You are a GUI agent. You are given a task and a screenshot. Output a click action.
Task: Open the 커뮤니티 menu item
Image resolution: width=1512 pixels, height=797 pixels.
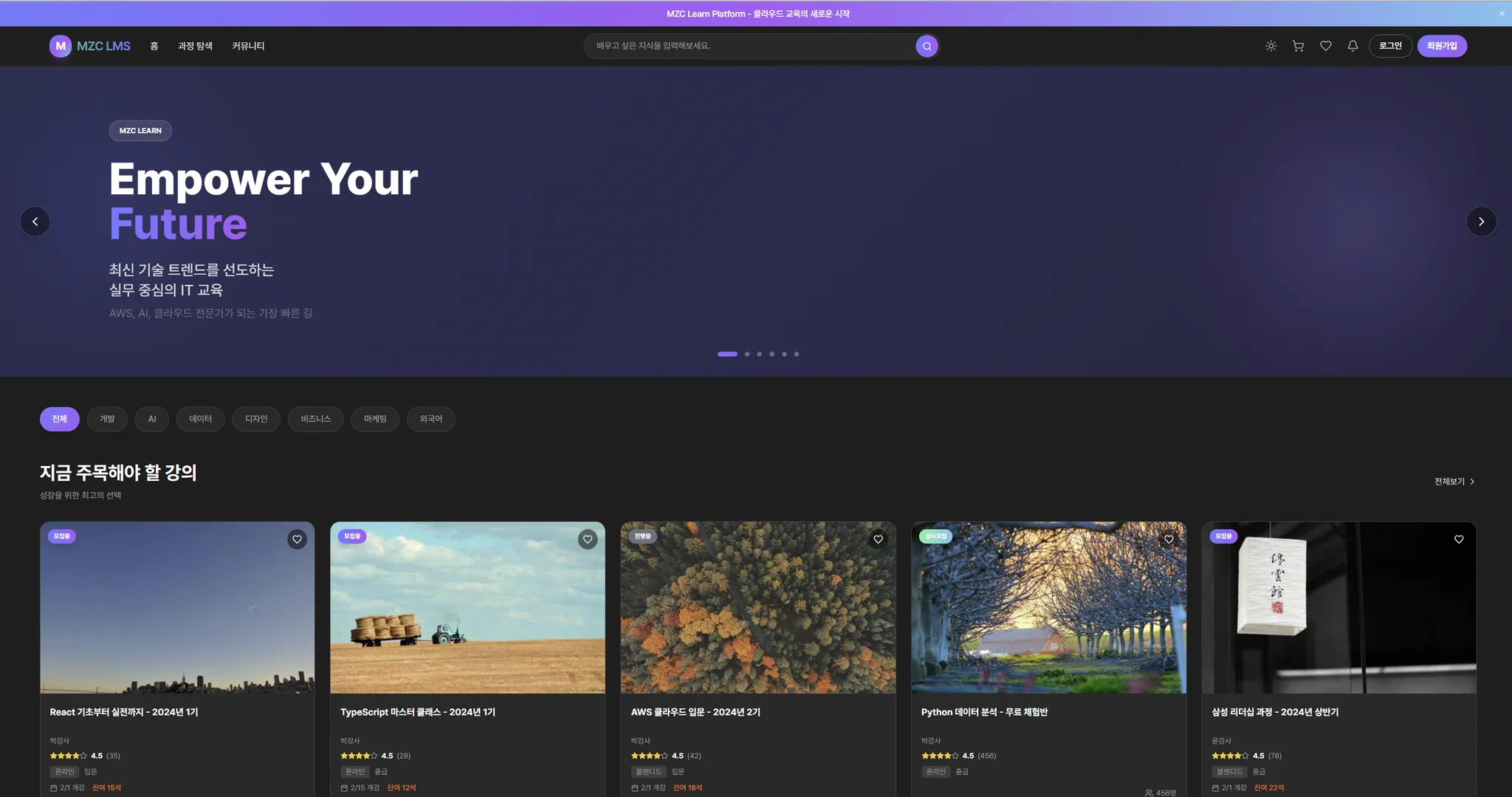click(248, 46)
